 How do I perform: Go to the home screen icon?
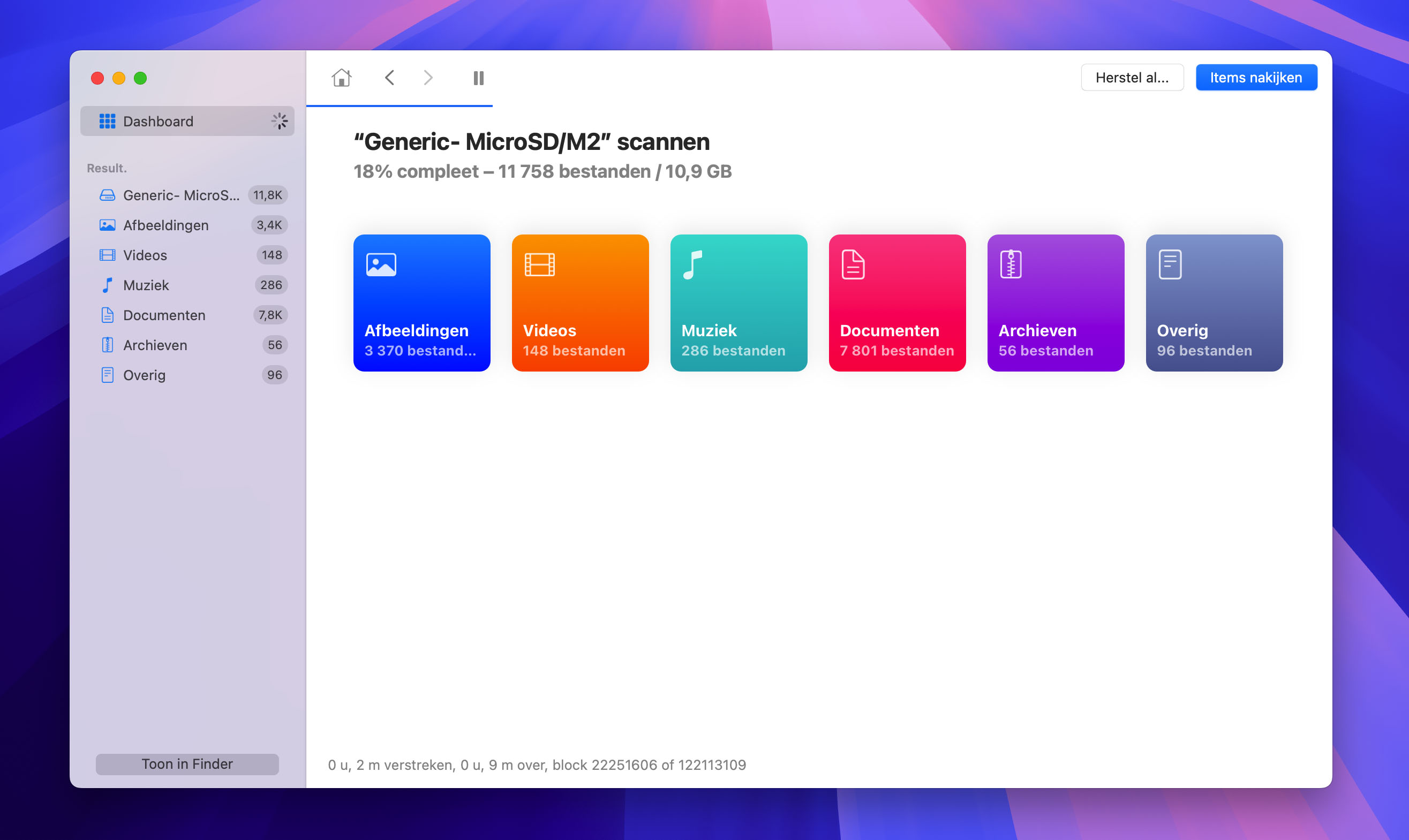point(341,78)
